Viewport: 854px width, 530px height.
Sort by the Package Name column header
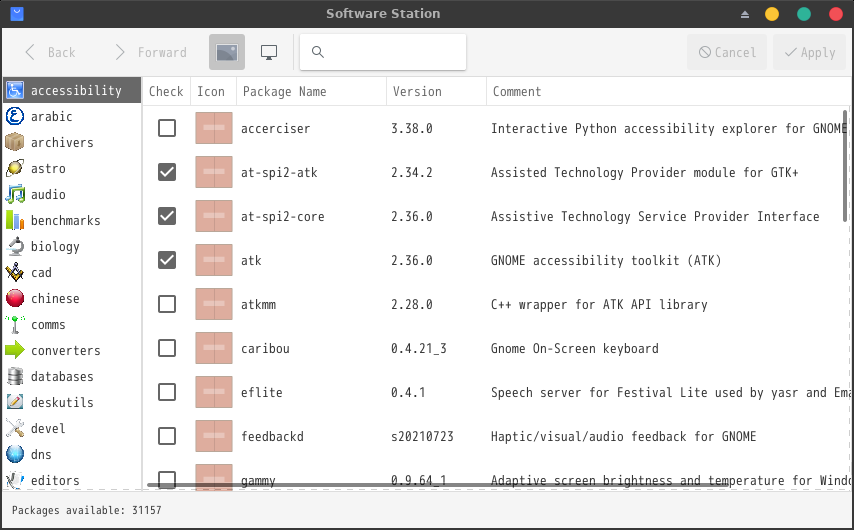point(311,92)
